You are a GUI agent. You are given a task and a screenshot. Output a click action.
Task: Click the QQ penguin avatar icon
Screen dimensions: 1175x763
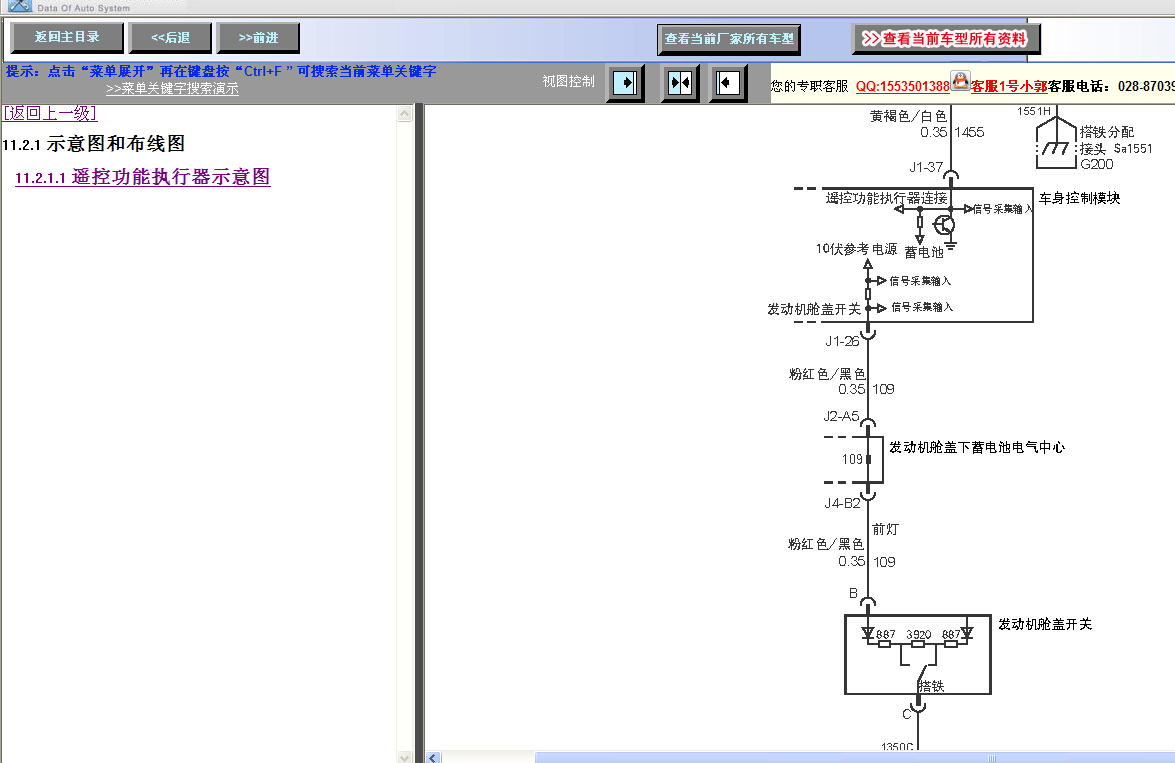click(x=961, y=79)
